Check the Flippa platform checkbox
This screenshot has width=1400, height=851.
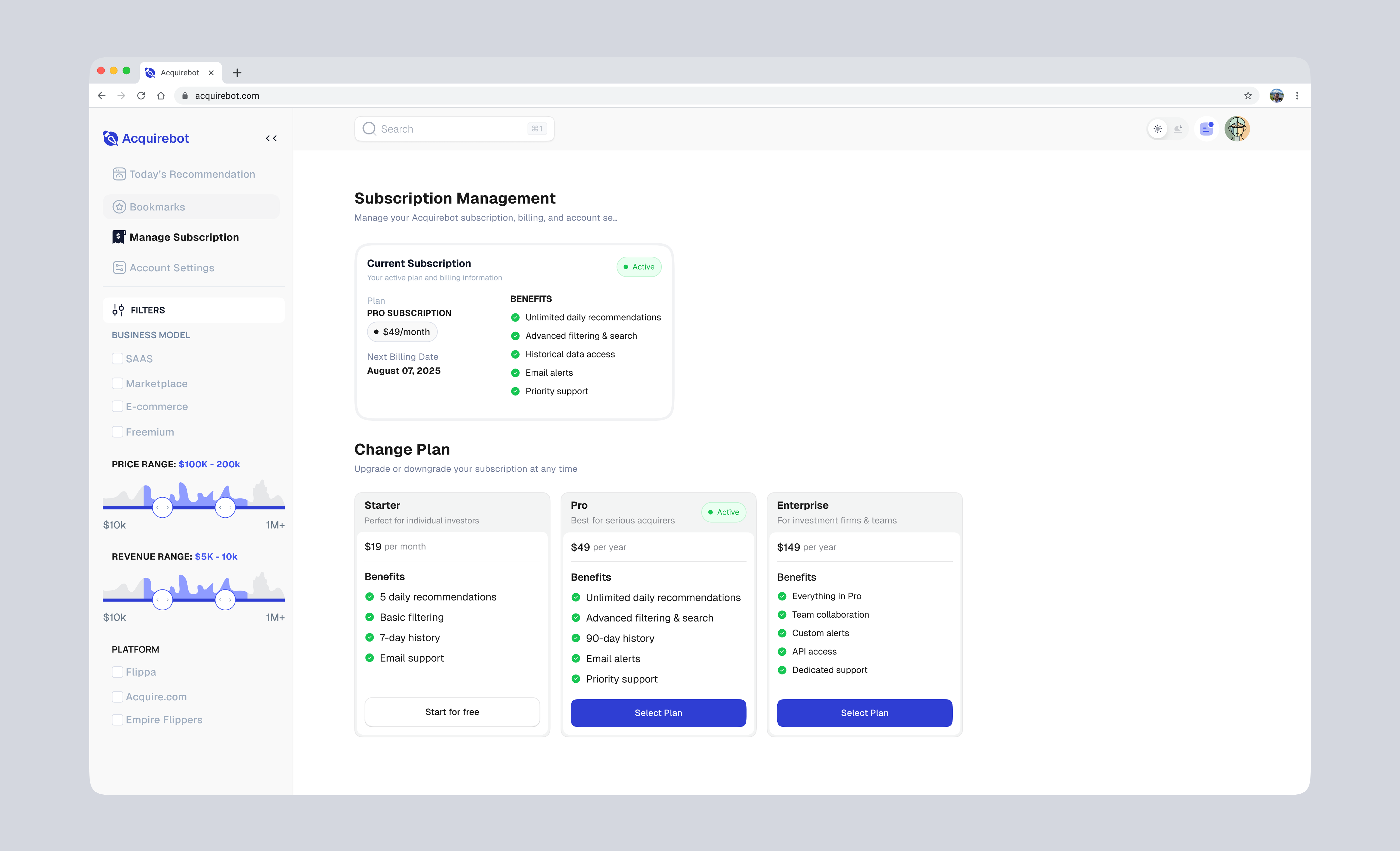coord(118,671)
